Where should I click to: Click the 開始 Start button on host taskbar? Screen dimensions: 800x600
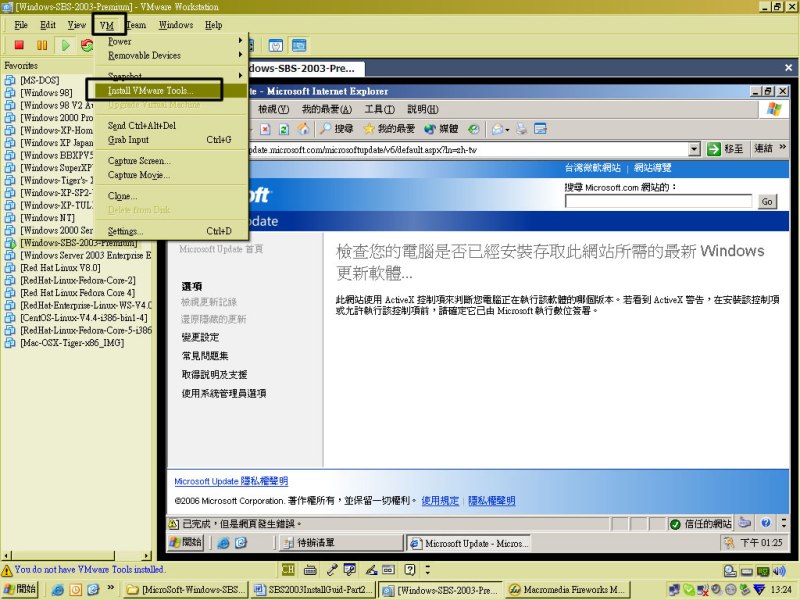tap(20, 590)
